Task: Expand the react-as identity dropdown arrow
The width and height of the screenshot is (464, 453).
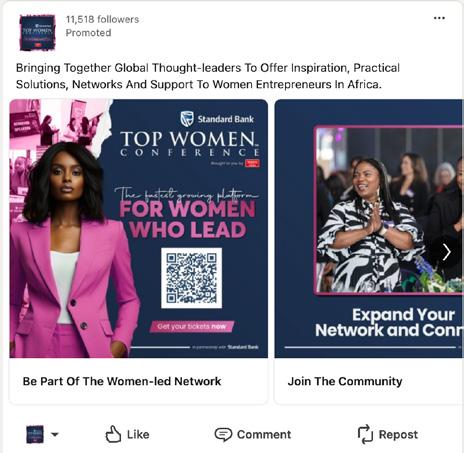Action: pyautogui.click(x=55, y=434)
